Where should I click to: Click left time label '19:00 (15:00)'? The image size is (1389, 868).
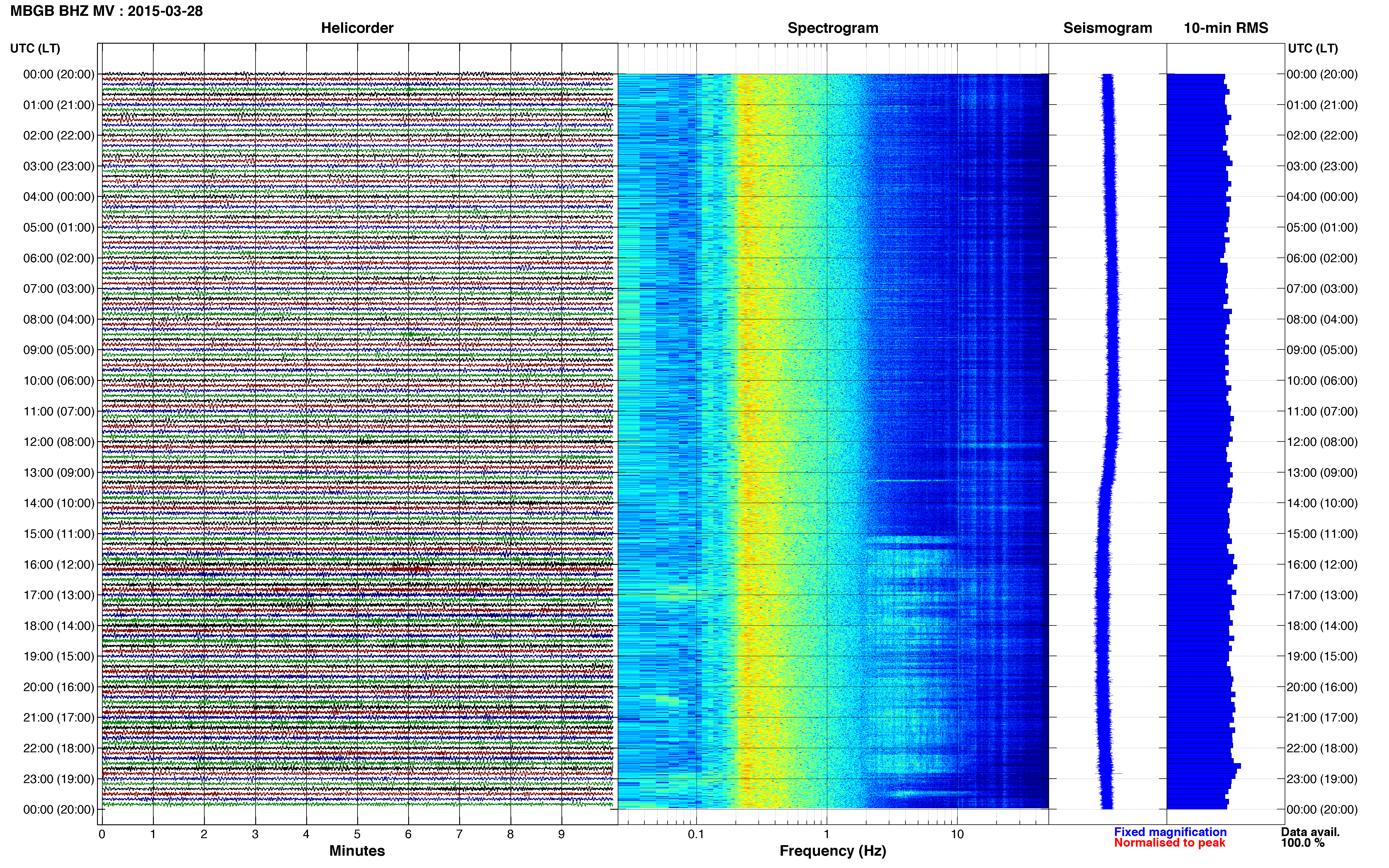click(x=59, y=657)
